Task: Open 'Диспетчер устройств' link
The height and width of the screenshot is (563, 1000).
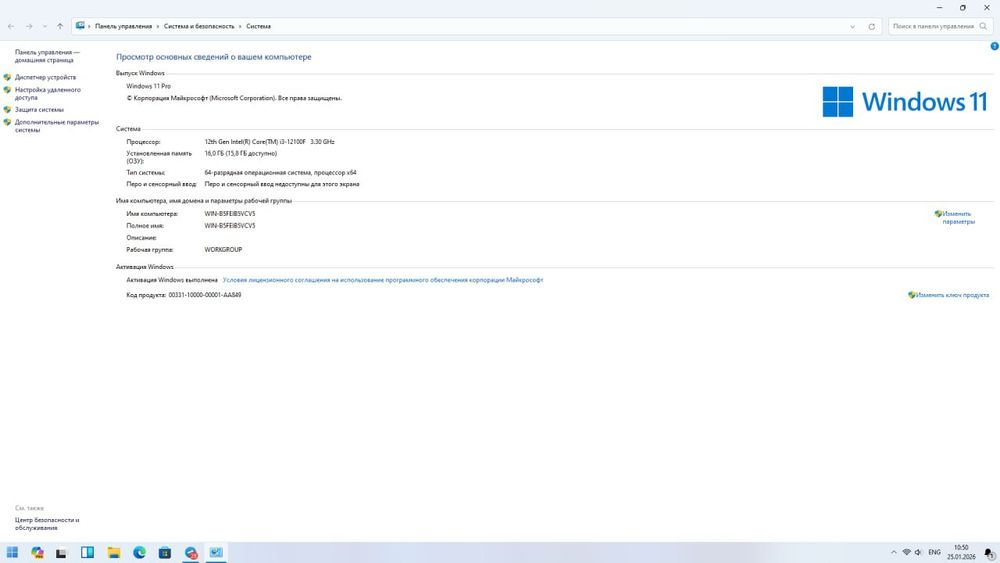Action: [45, 77]
